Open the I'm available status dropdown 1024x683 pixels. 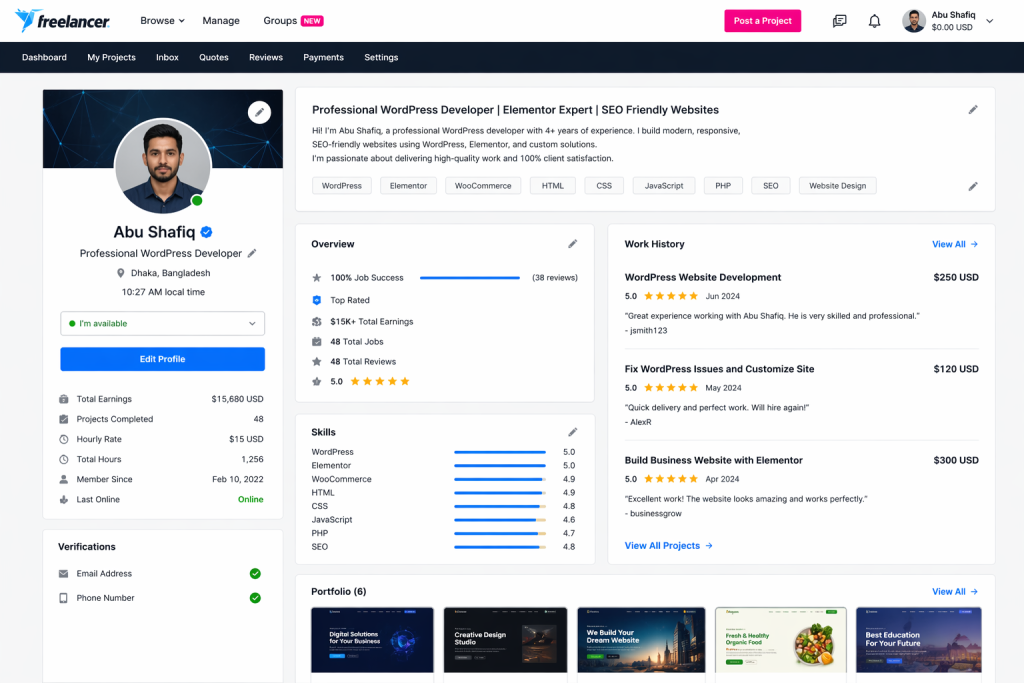coord(163,324)
